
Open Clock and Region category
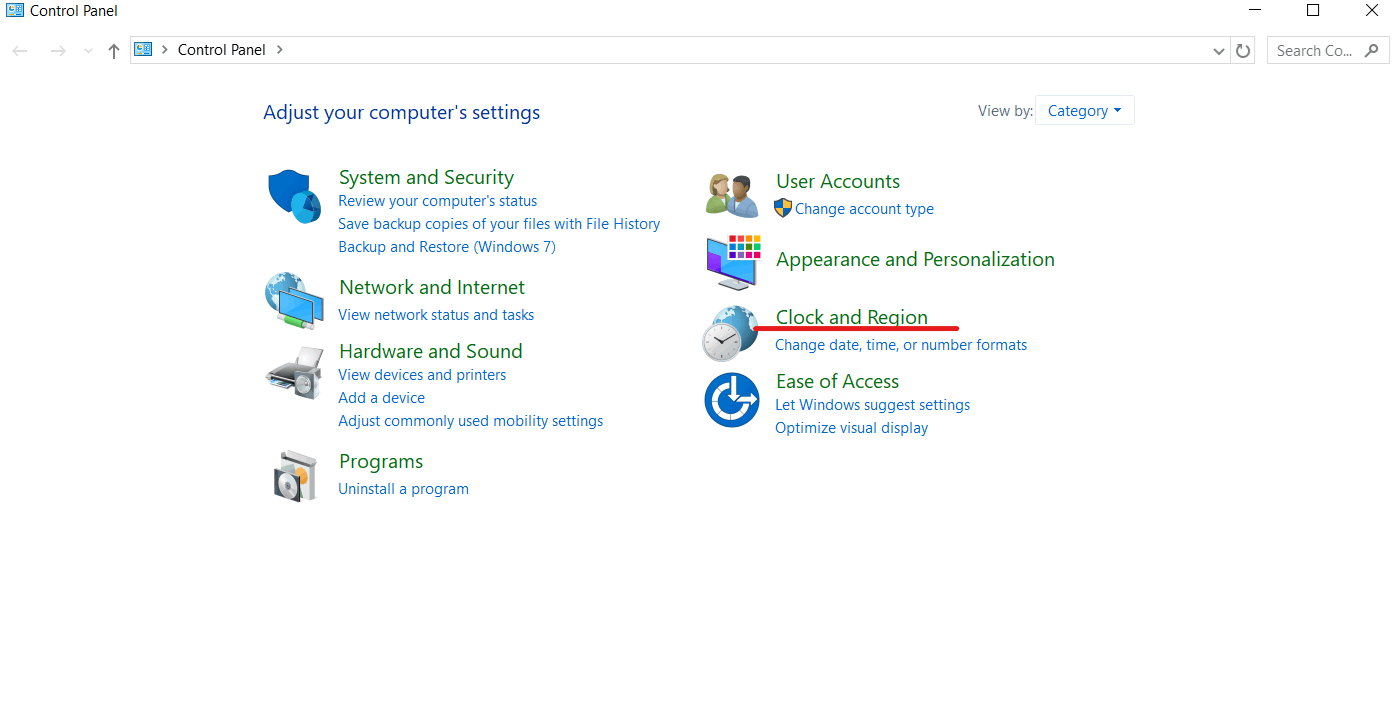point(852,317)
